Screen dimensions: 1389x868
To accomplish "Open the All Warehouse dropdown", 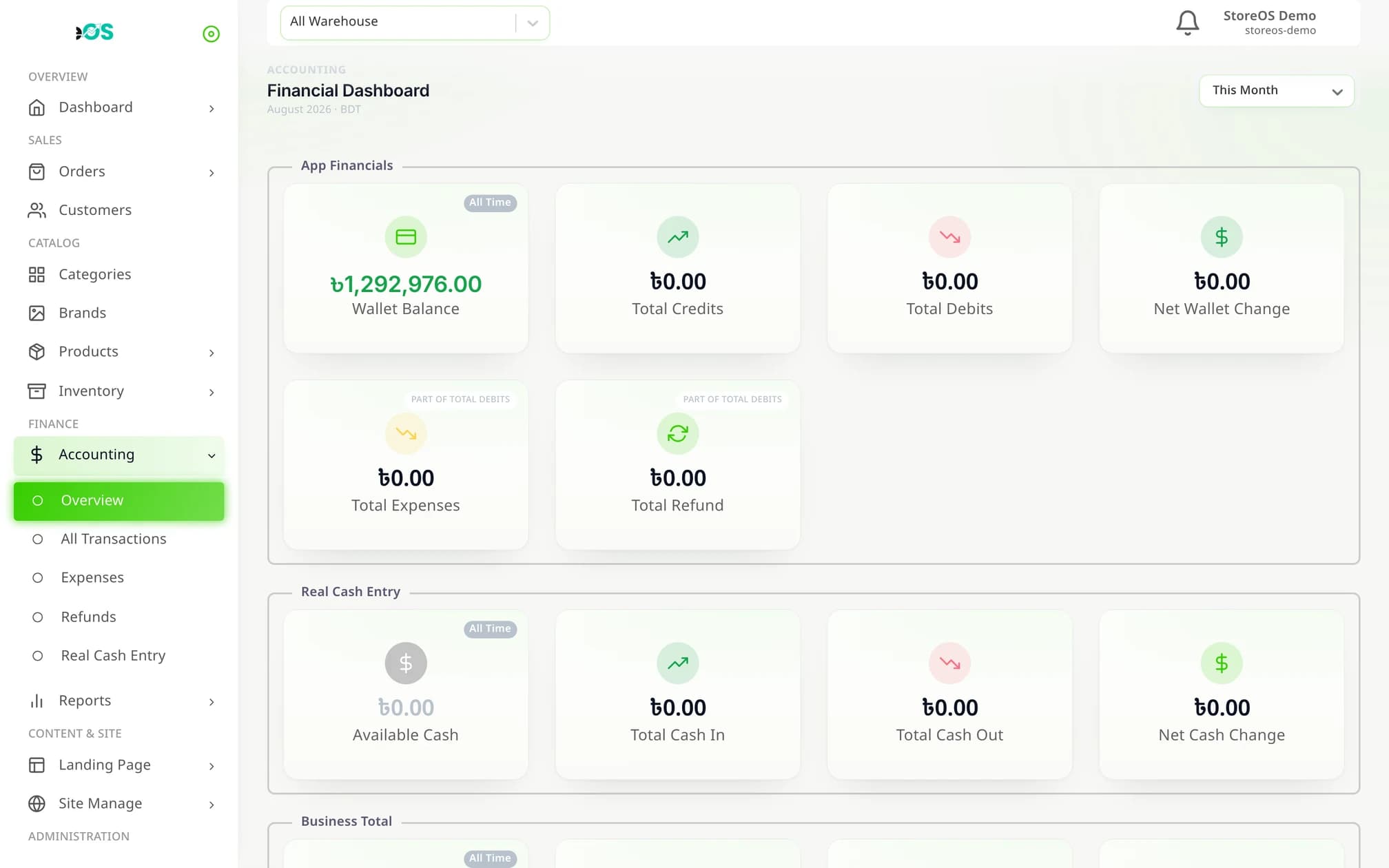I will [x=415, y=22].
